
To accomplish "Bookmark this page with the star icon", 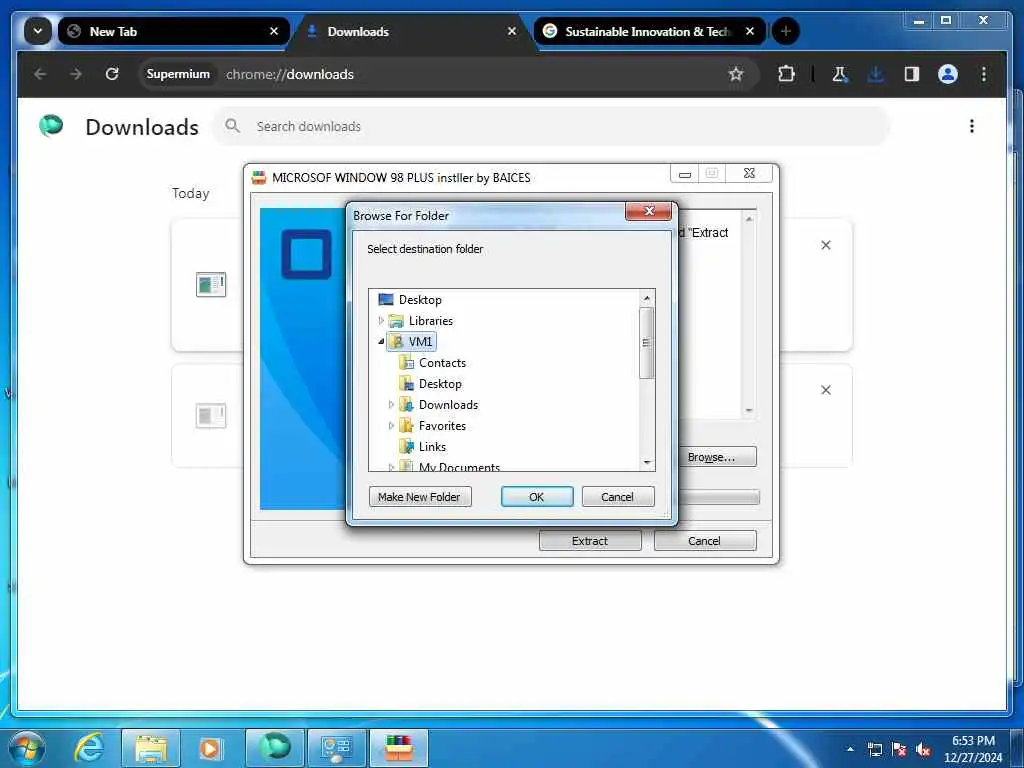I will pos(736,74).
